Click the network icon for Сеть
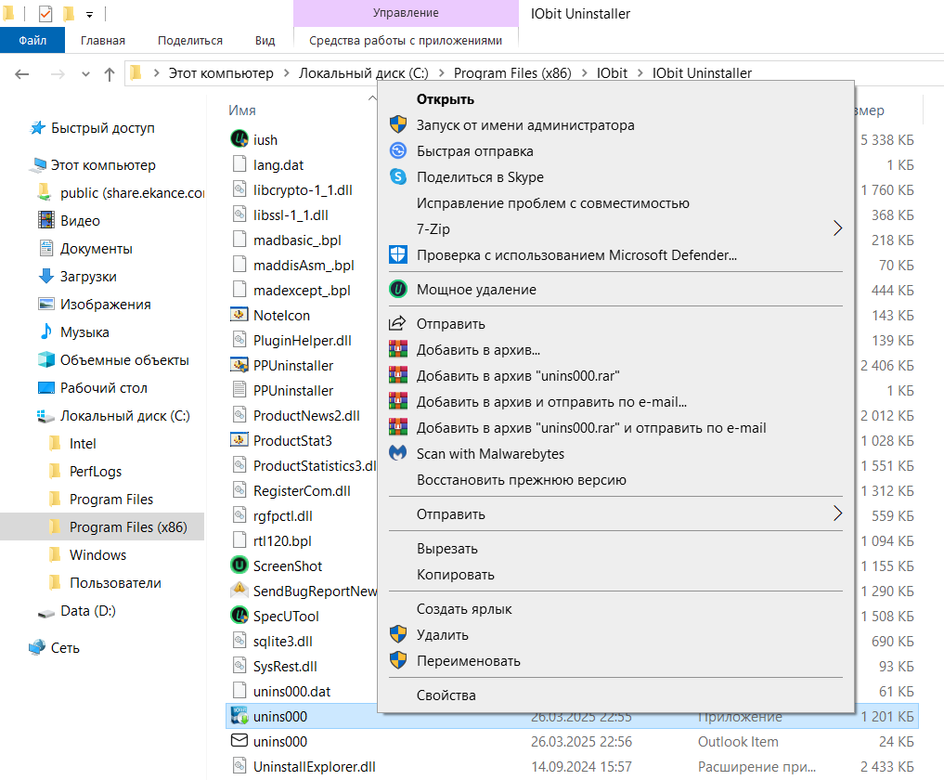The image size is (944, 780). tap(37, 648)
